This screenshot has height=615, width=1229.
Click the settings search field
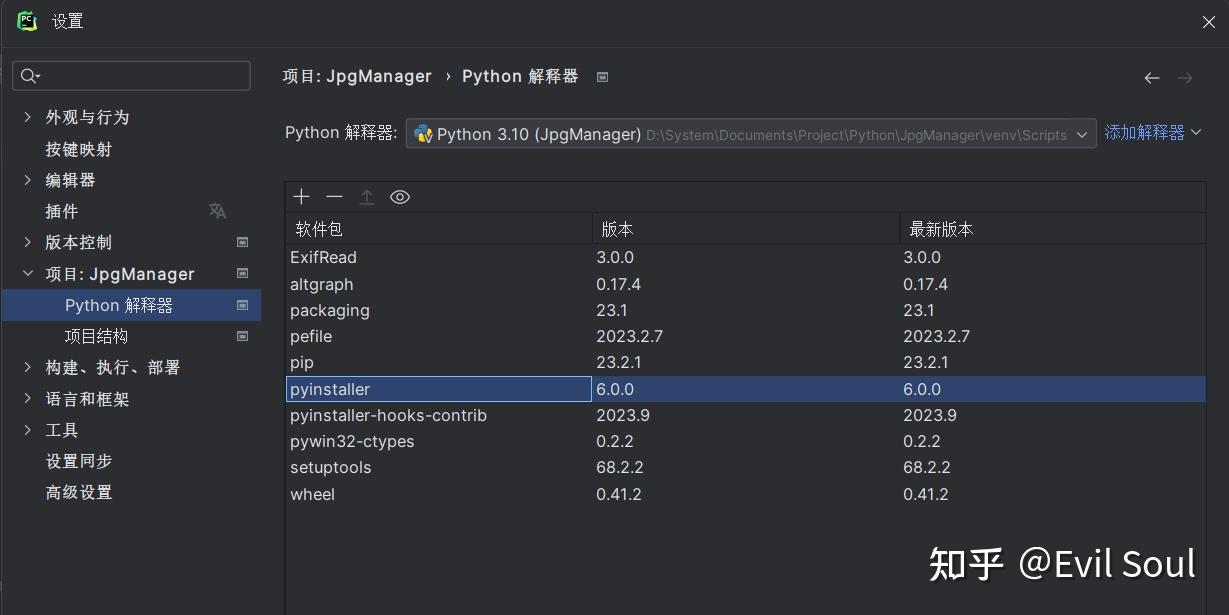pyautogui.click(x=140, y=76)
